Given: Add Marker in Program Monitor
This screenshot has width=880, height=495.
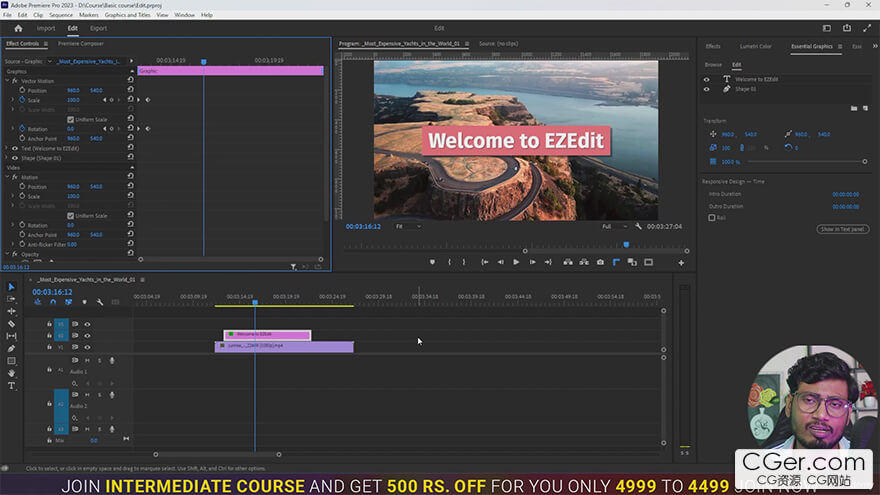Looking at the screenshot, I should click(x=432, y=262).
